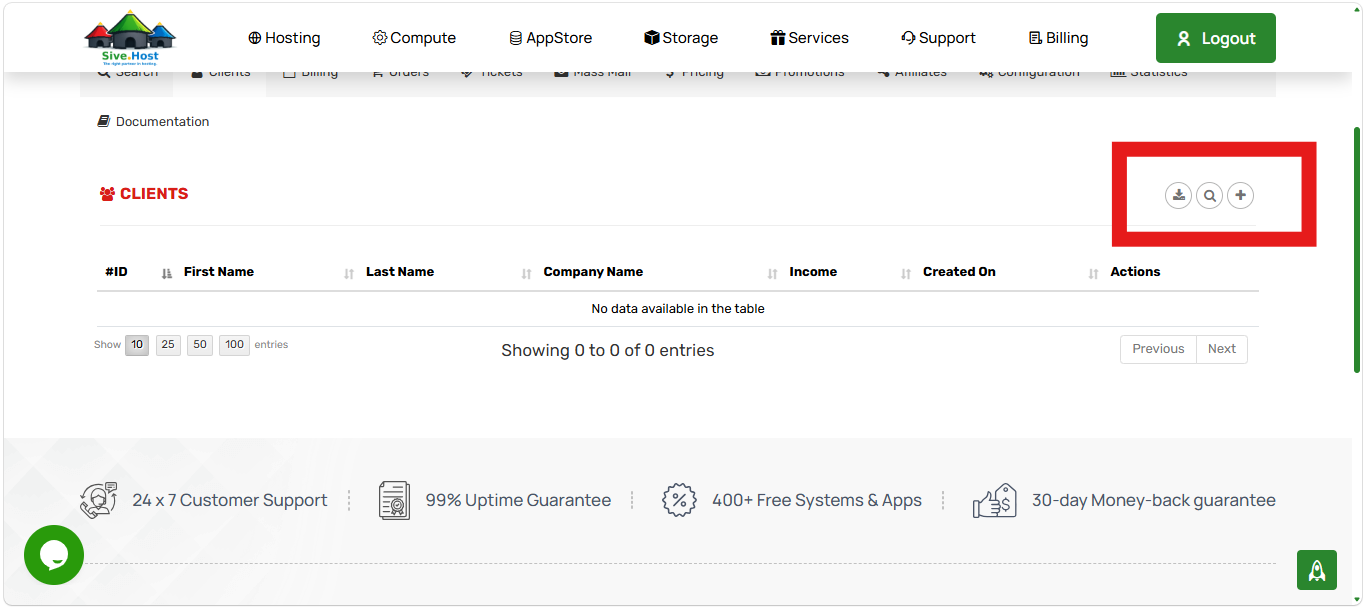Click the Actions column header
Viewport: 1363px width, 607px height.
coord(1135,272)
